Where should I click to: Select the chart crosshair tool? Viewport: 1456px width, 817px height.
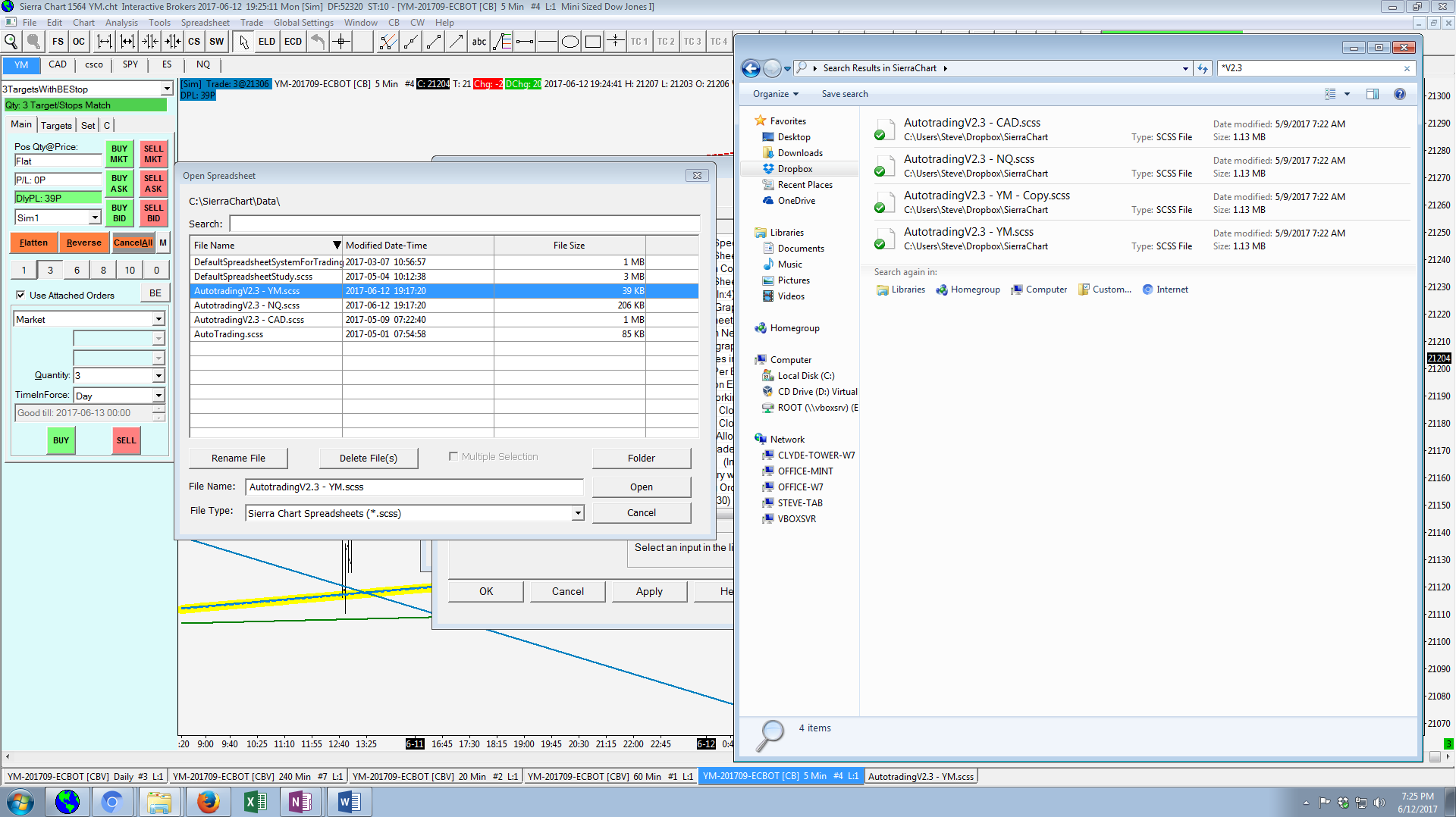coord(340,42)
